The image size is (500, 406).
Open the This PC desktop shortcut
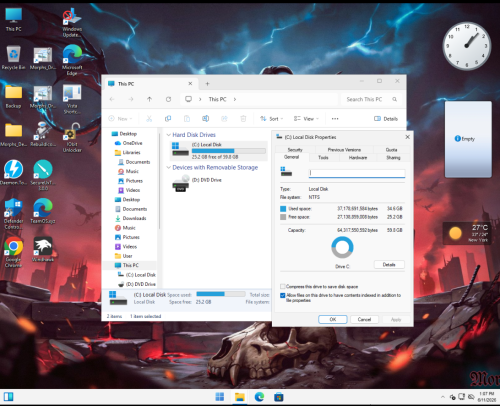[14, 19]
